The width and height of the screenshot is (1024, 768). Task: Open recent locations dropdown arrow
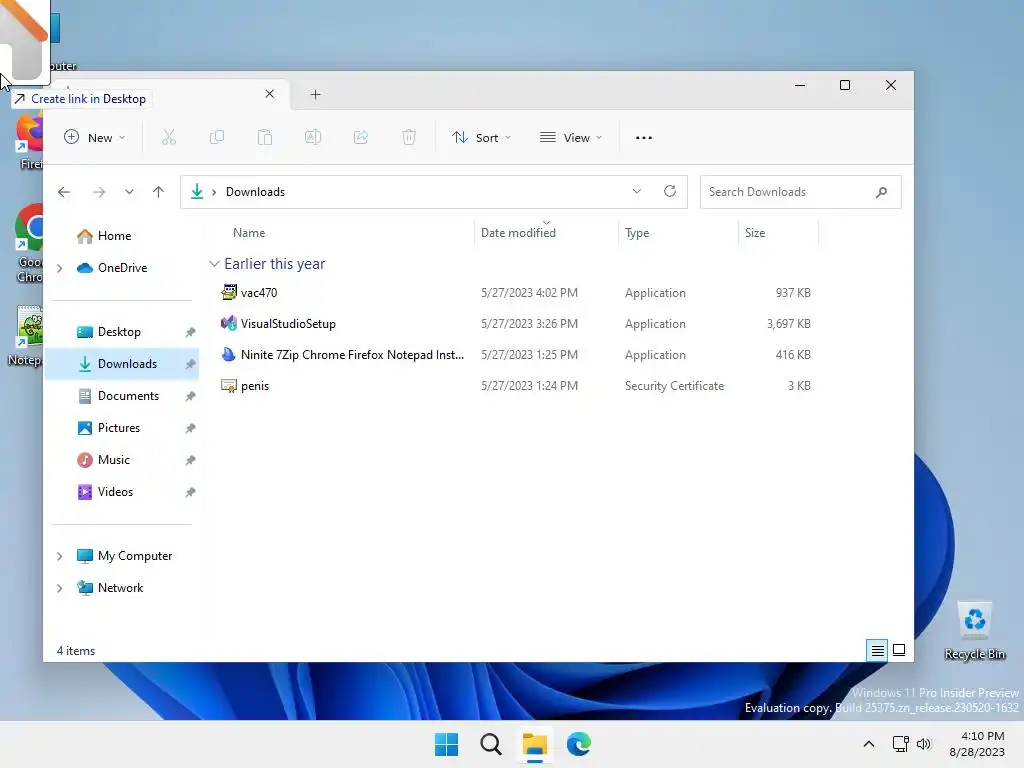(x=129, y=192)
